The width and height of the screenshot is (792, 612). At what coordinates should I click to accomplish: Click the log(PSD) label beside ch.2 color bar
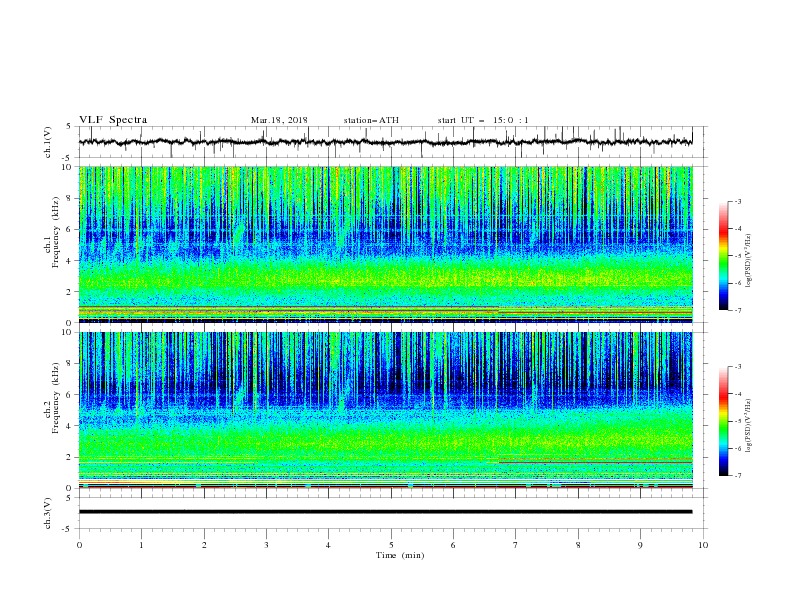click(x=748, y=425)
